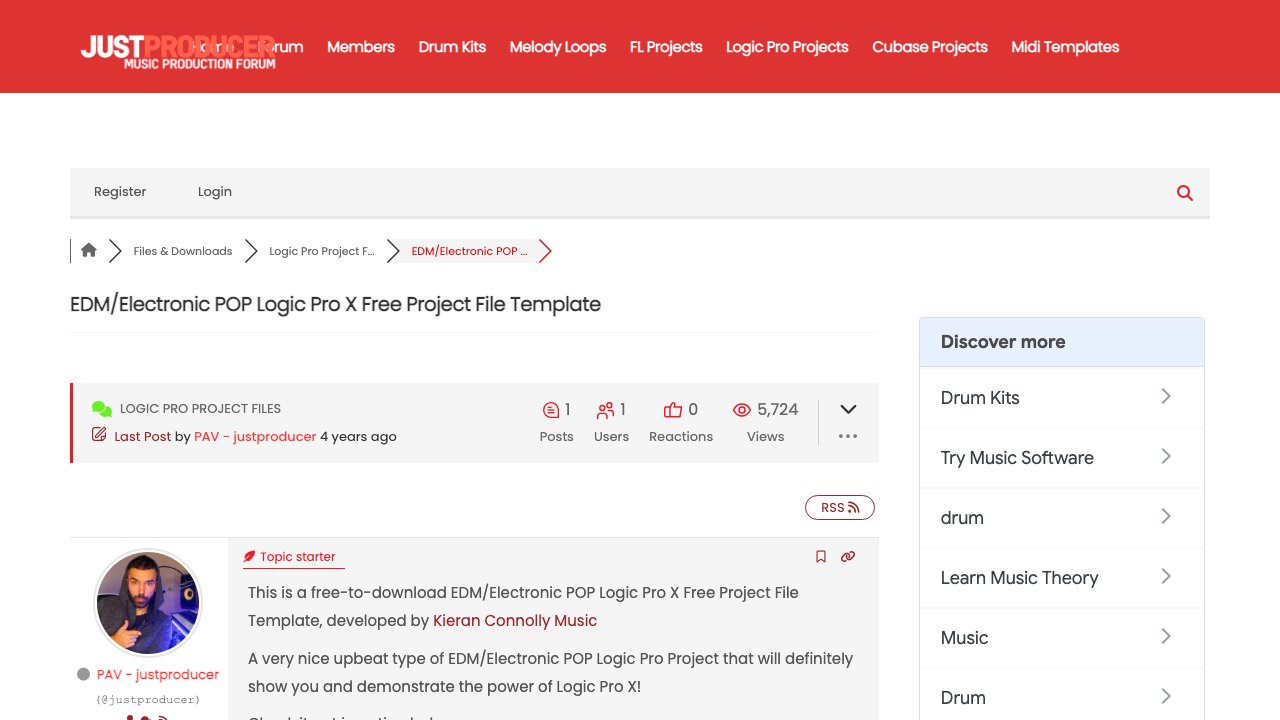Click the "This is a free-to-download" sentence

click(523, 607)
